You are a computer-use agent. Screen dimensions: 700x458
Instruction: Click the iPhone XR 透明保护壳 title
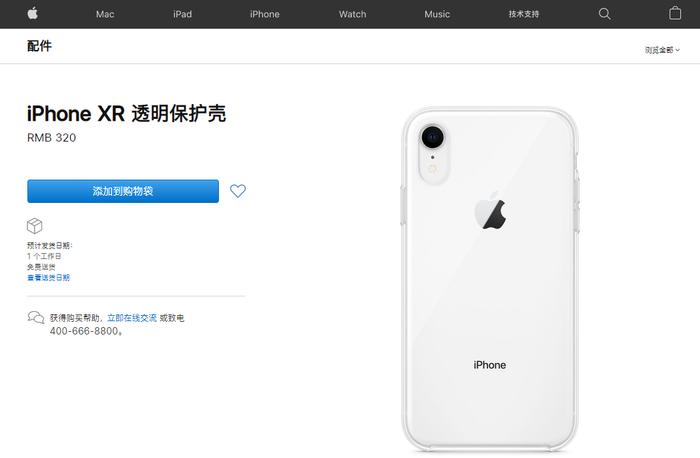point(127,114)
